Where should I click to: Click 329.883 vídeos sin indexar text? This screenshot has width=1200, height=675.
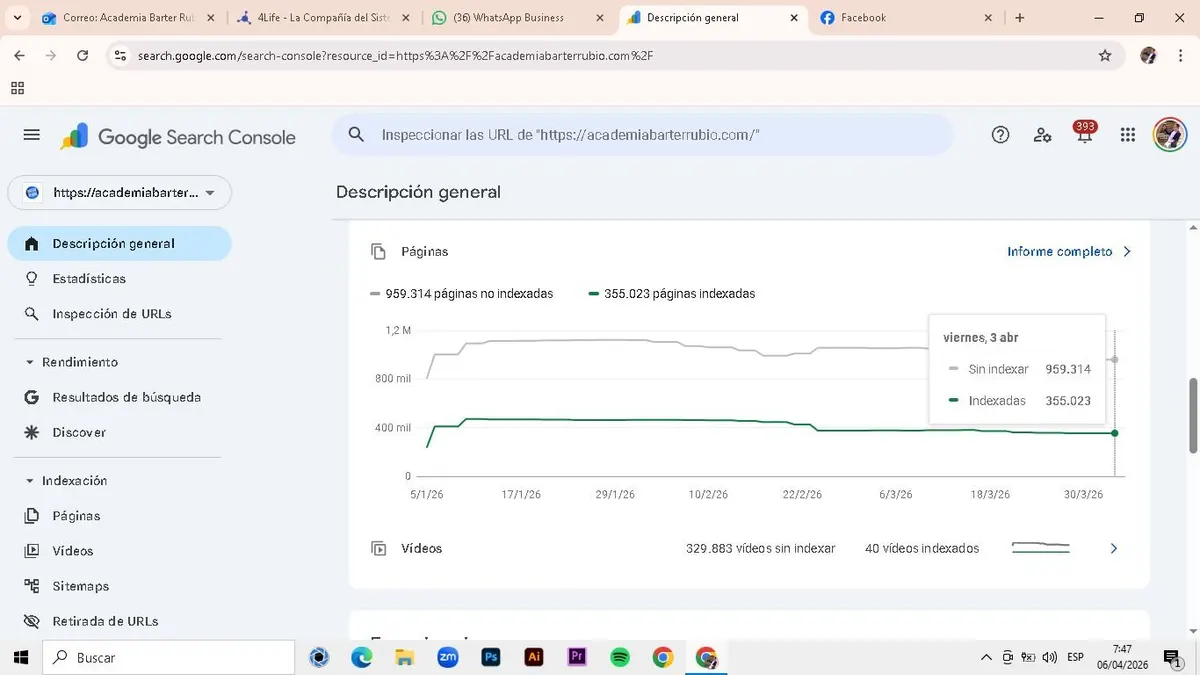click(x=760, y=549)
